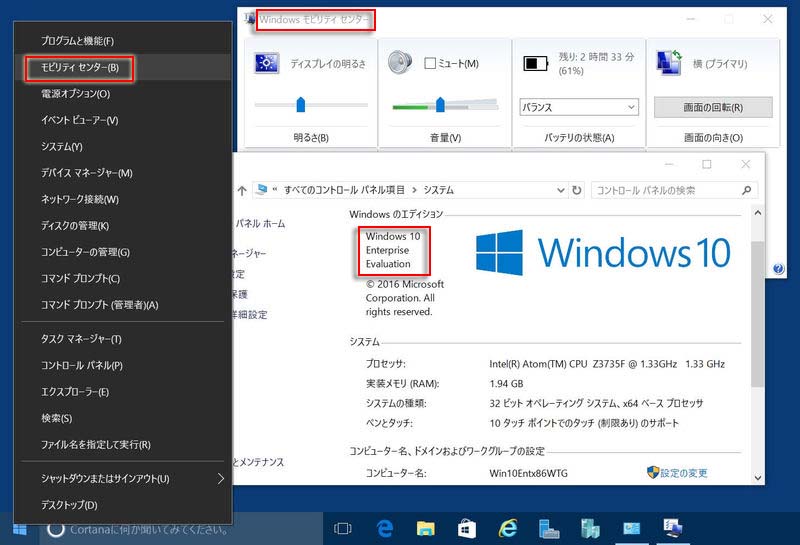Viewport: 800px width, 545px height.
Task: Open the address bar history dropdown
Action: tap(561, 190)
